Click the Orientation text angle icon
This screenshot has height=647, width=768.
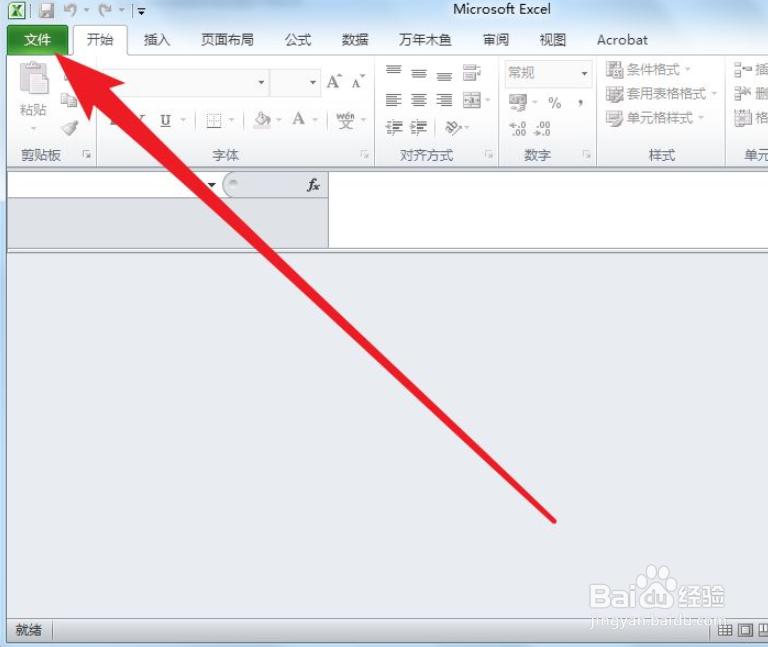tap(453, 128)
